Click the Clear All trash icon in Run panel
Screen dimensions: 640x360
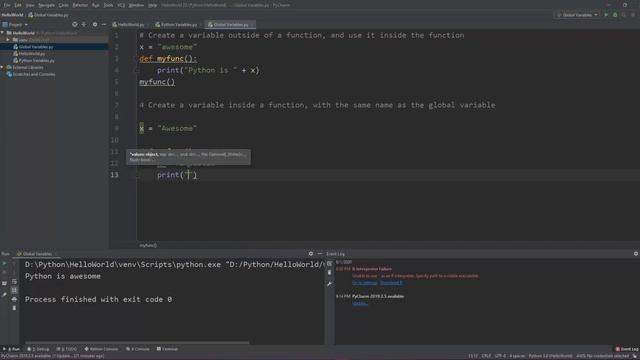(14, 308)
